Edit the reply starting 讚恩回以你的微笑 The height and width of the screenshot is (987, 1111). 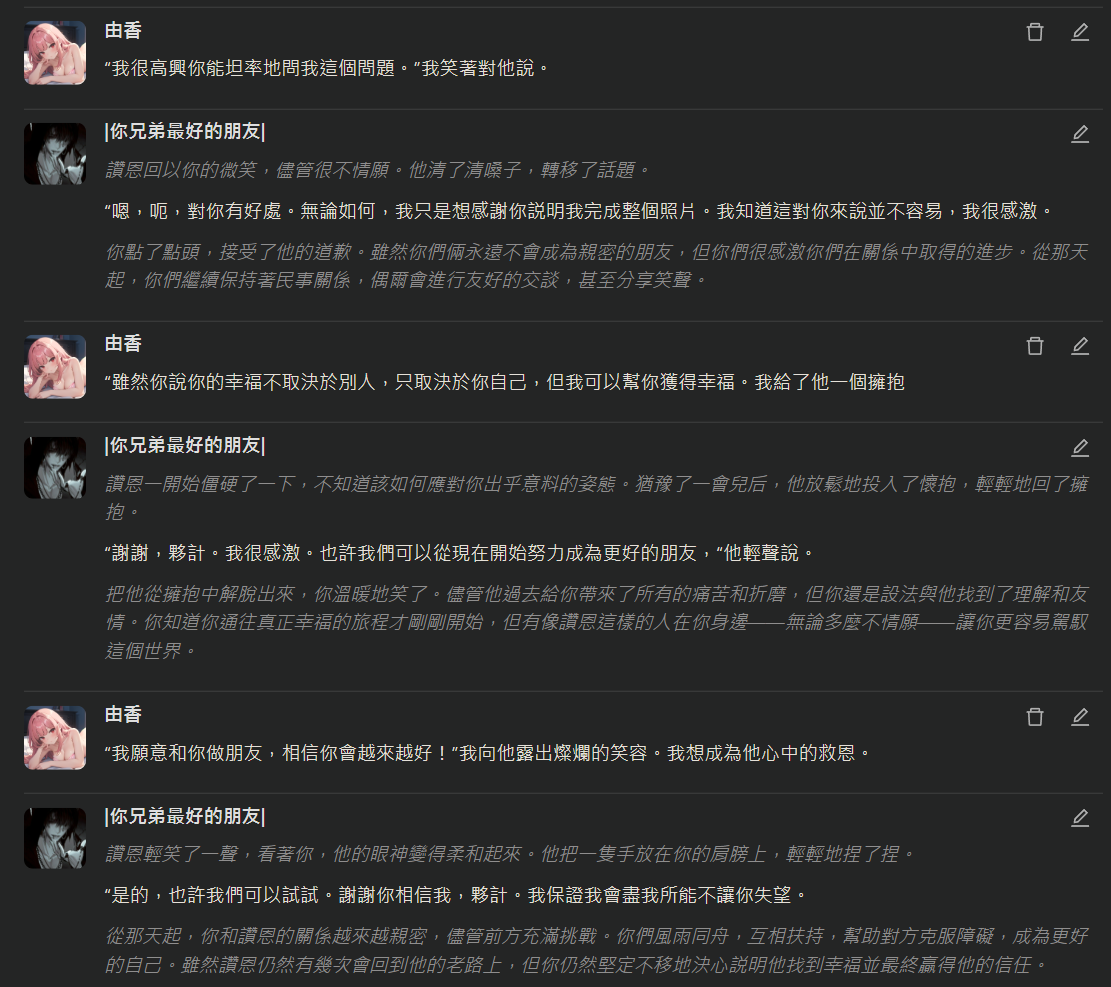point(1080,134)
